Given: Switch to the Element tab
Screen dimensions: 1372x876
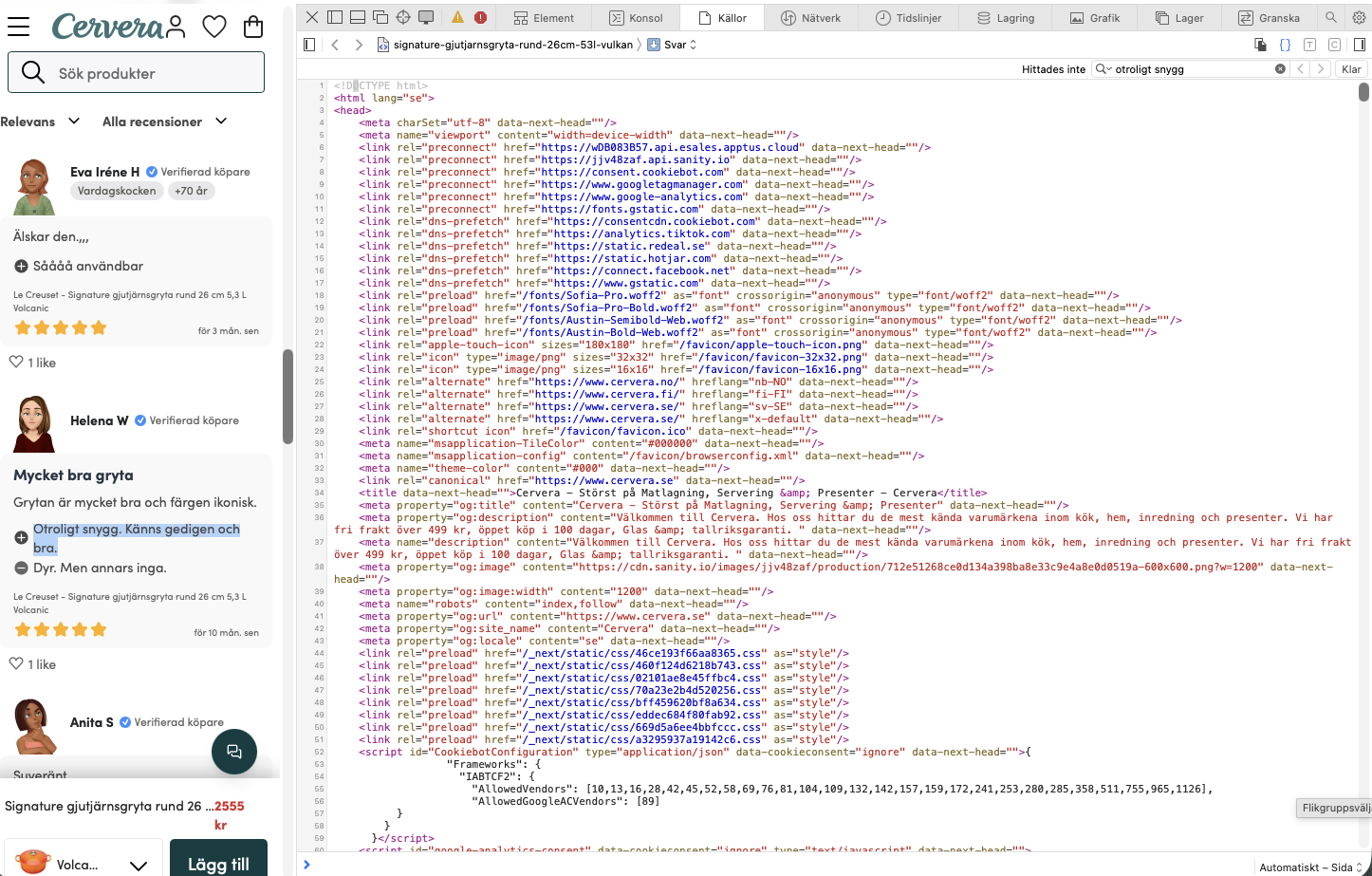Looking at the screenshot, I should point(544,17).
